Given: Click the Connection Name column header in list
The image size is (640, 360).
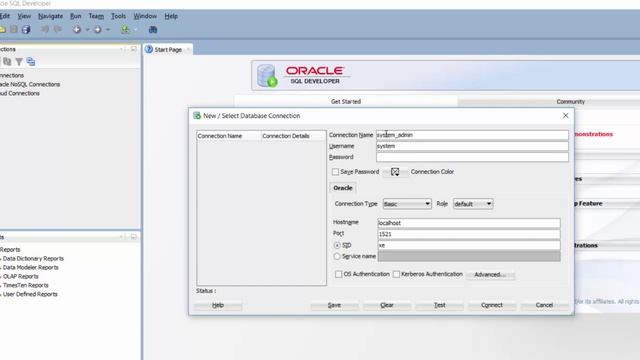Looking at the screenshot, I should 229,136.
